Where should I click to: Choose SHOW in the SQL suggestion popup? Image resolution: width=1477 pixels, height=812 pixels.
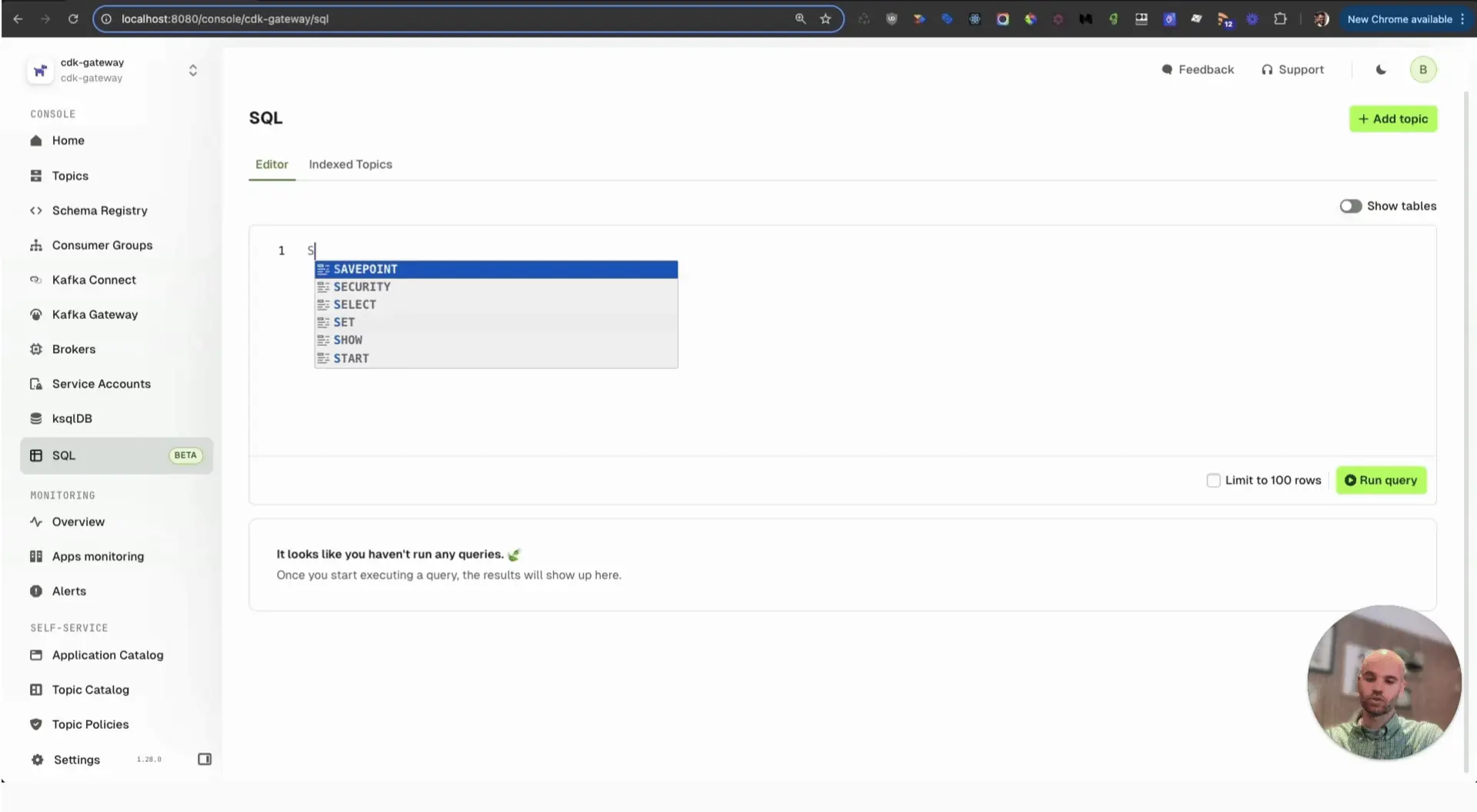pos(348,339)
